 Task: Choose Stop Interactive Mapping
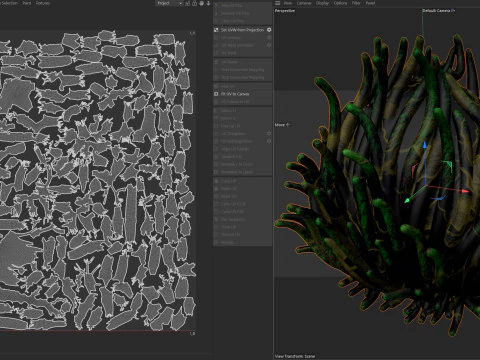(x=242, y=77)
